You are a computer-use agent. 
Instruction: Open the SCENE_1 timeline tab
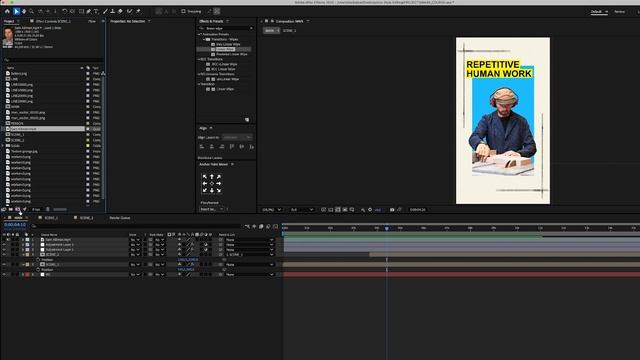51,218
